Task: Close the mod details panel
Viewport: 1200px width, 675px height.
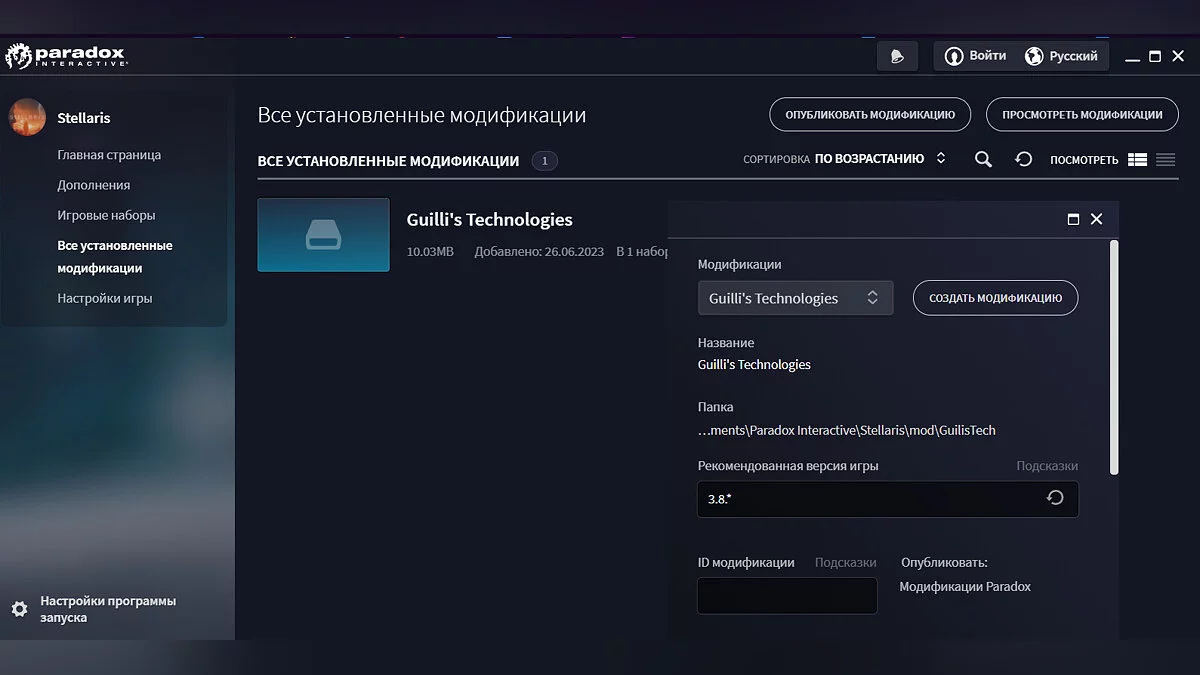Action: click(x=1096, y=219)
